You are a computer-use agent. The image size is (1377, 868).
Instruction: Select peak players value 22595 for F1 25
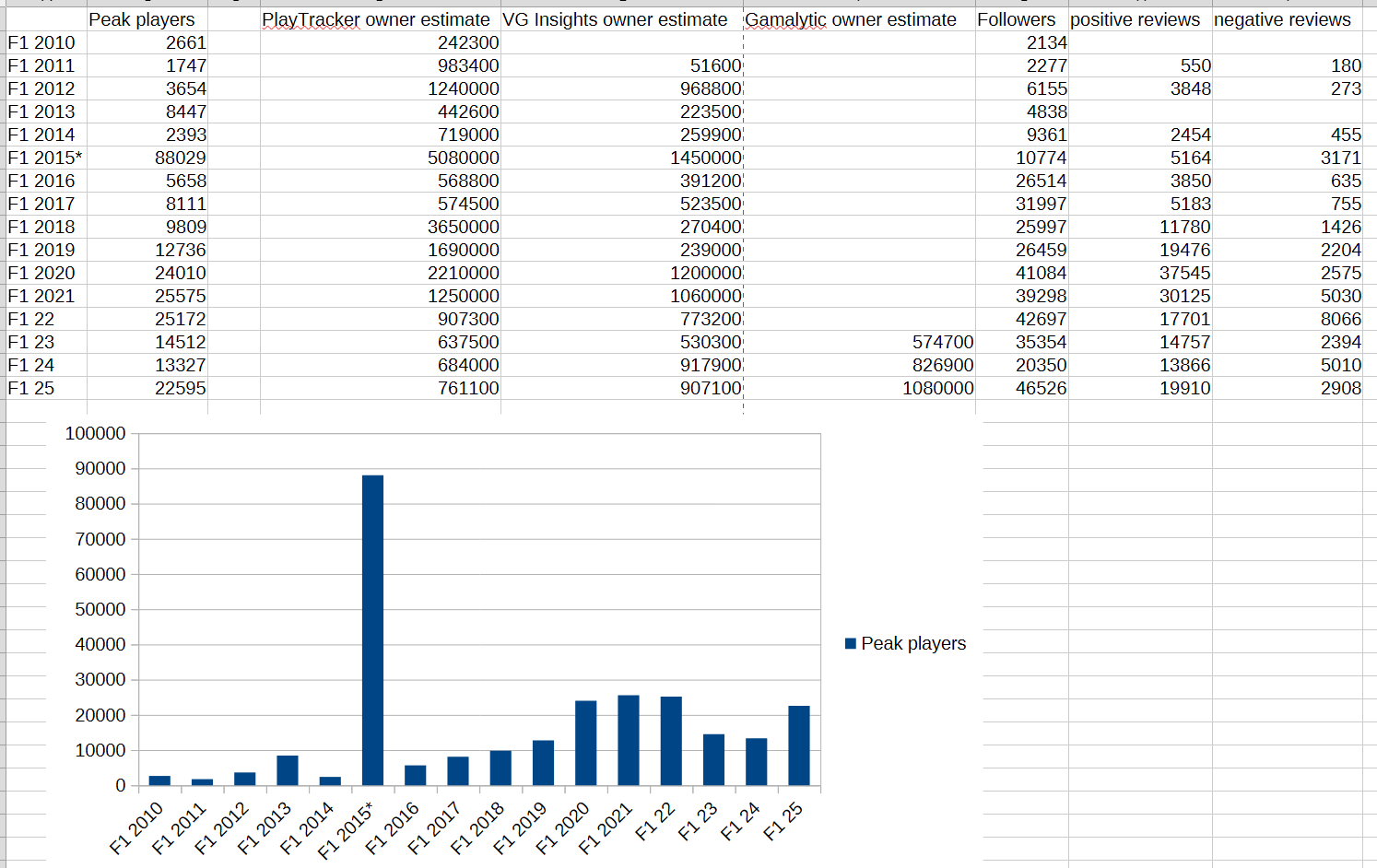tap(147, 388)
